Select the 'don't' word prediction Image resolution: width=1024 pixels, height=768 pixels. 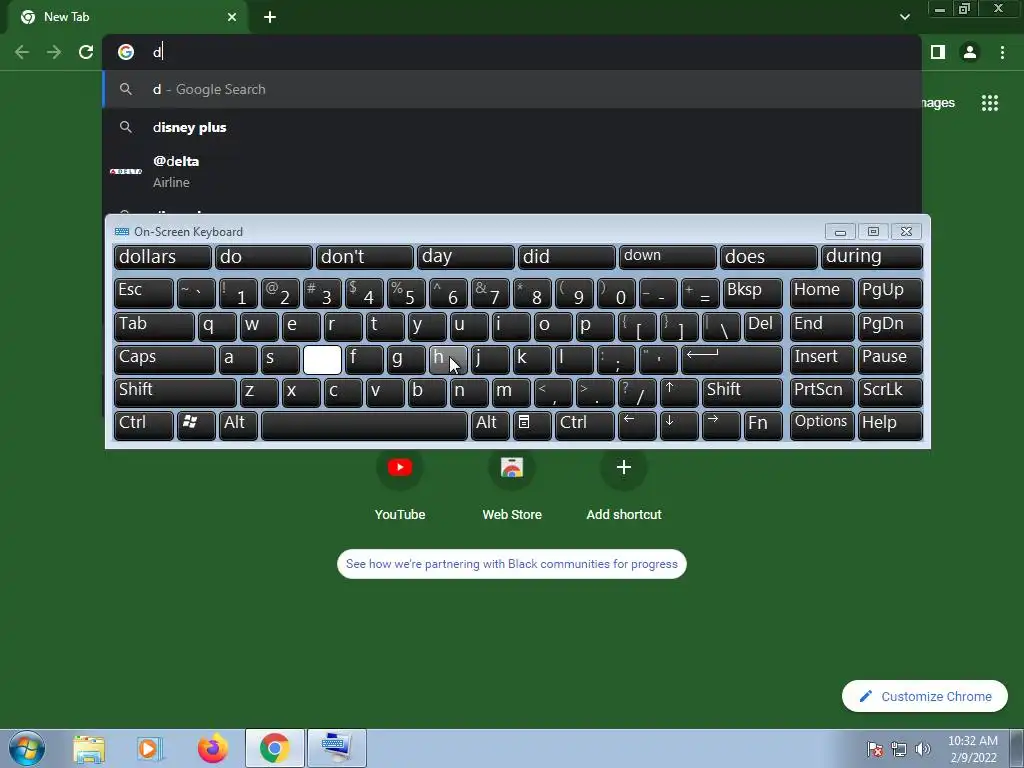click(364, 257)
